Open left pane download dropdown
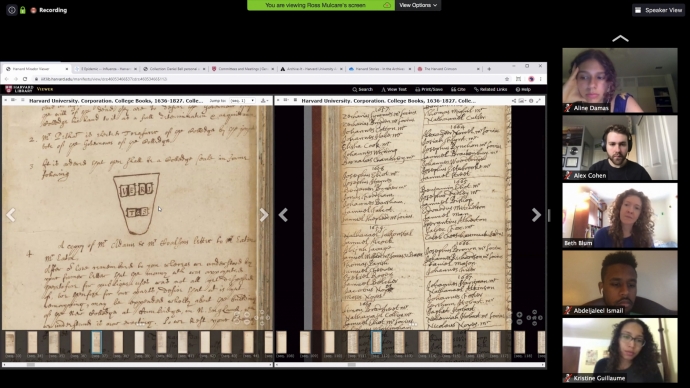This screenshot has height=388, width=690. [x=264, y=101]
